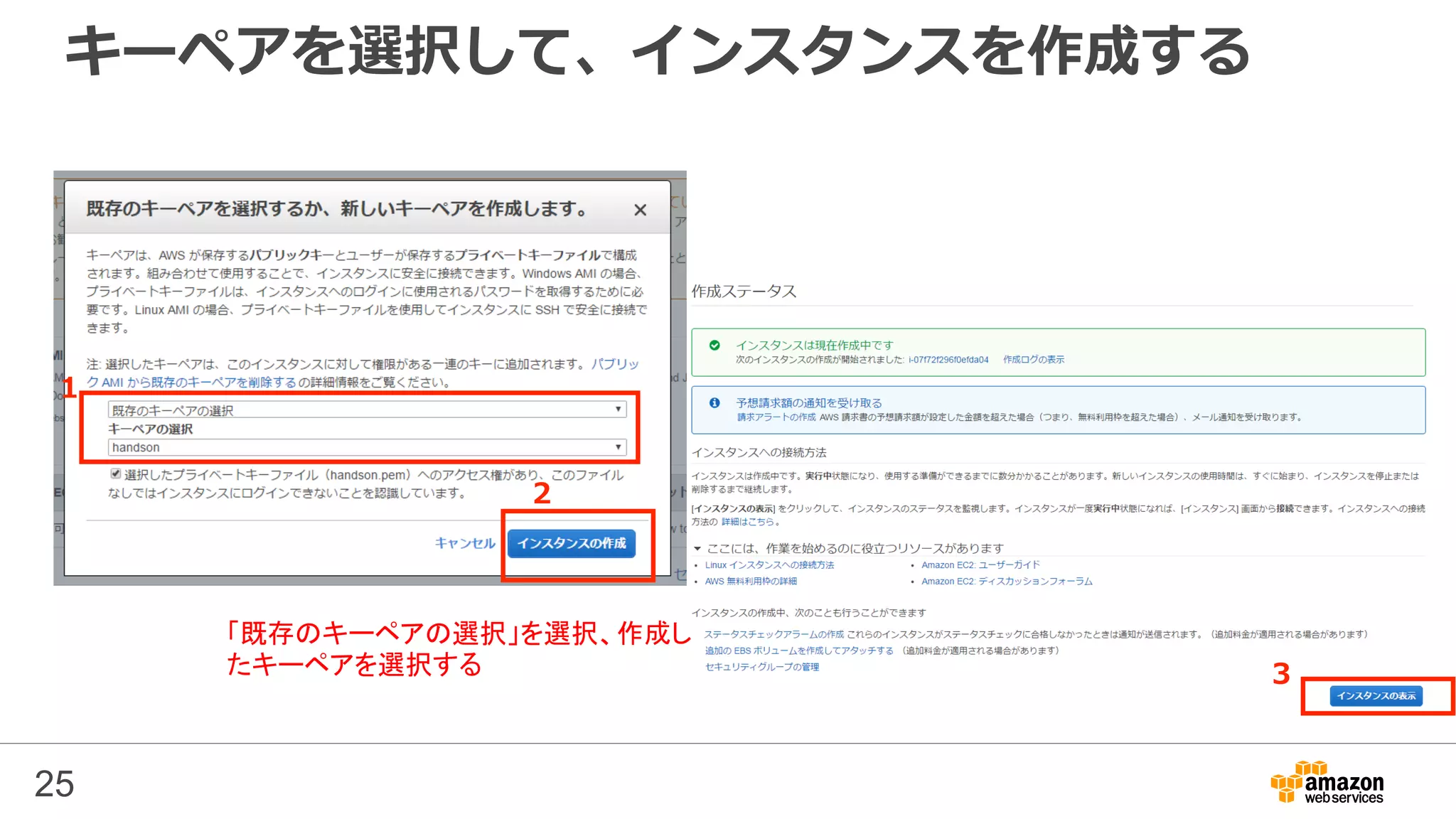
Task: Collapse the resources section disclosure triangle
Action: [697, 549]
